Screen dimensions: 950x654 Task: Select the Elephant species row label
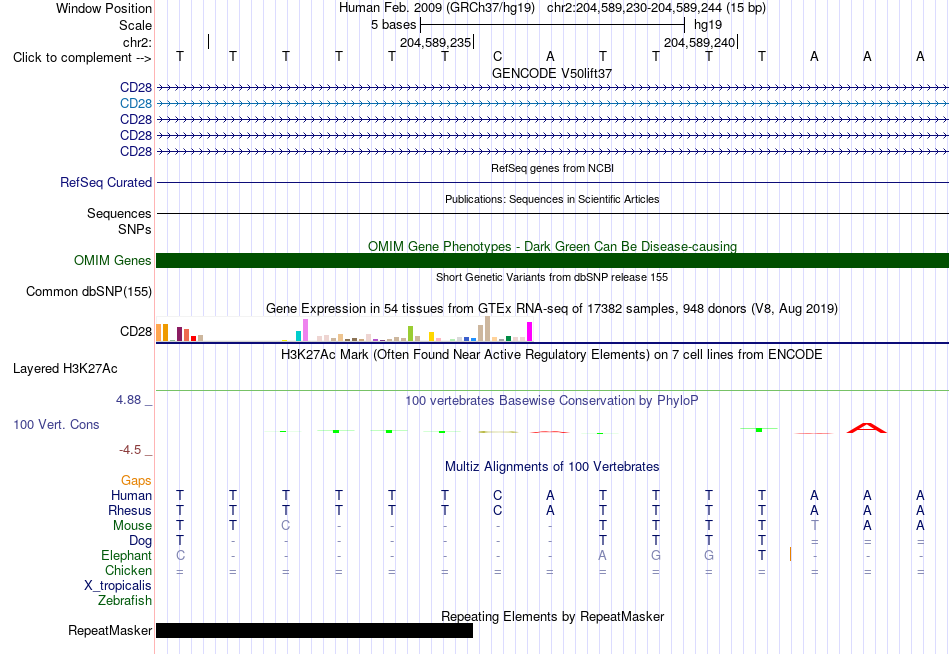pos(126,556)
